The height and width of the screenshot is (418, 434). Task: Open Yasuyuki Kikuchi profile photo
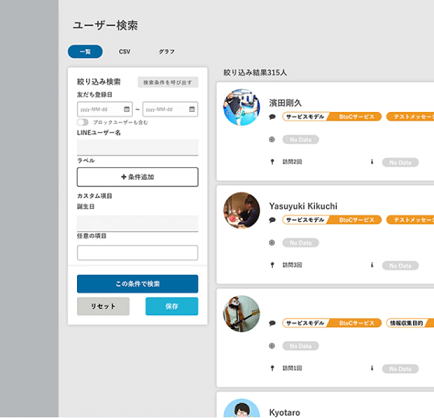click(242, 210)
